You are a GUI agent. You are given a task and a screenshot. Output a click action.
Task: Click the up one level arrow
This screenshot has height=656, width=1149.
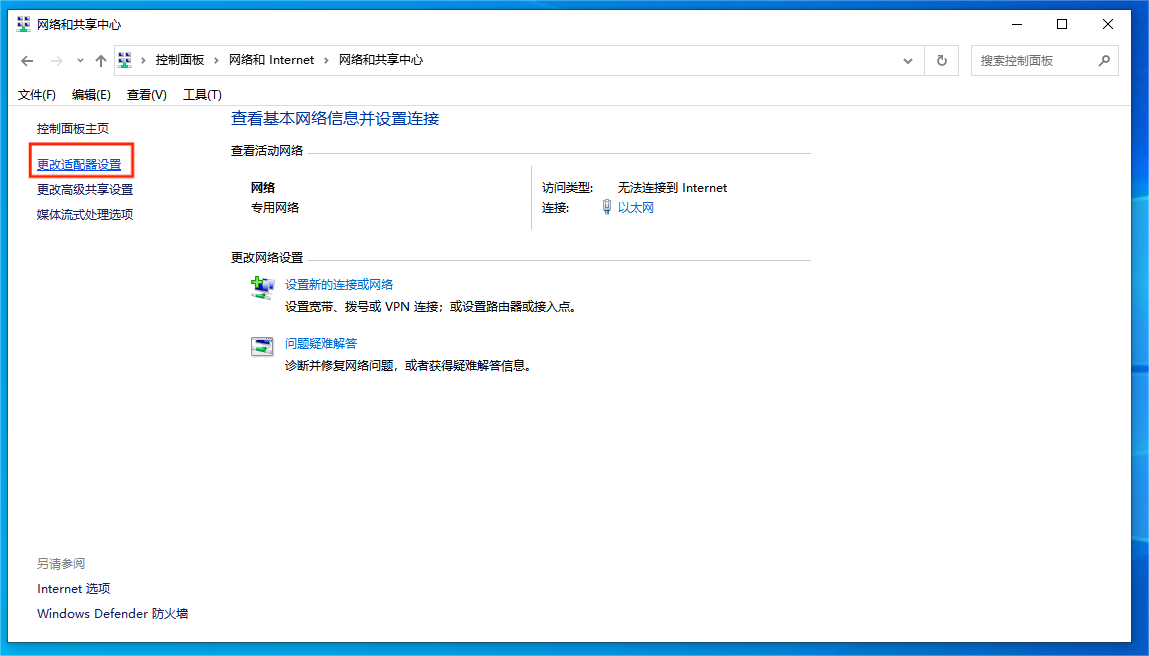[x=101, y=61]
